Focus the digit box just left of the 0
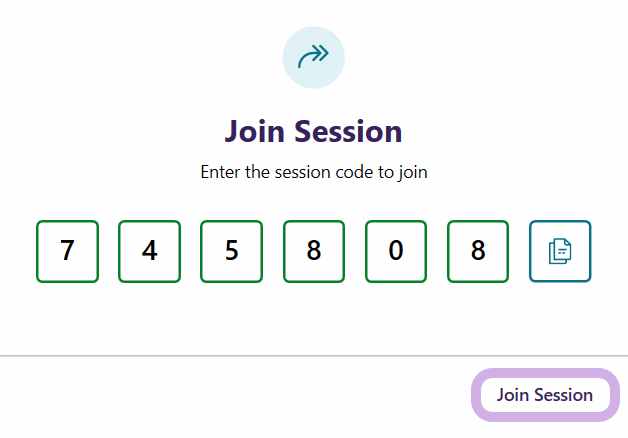Image resolution: width=628 pixels, height=438 pixels. pos(314,251)
